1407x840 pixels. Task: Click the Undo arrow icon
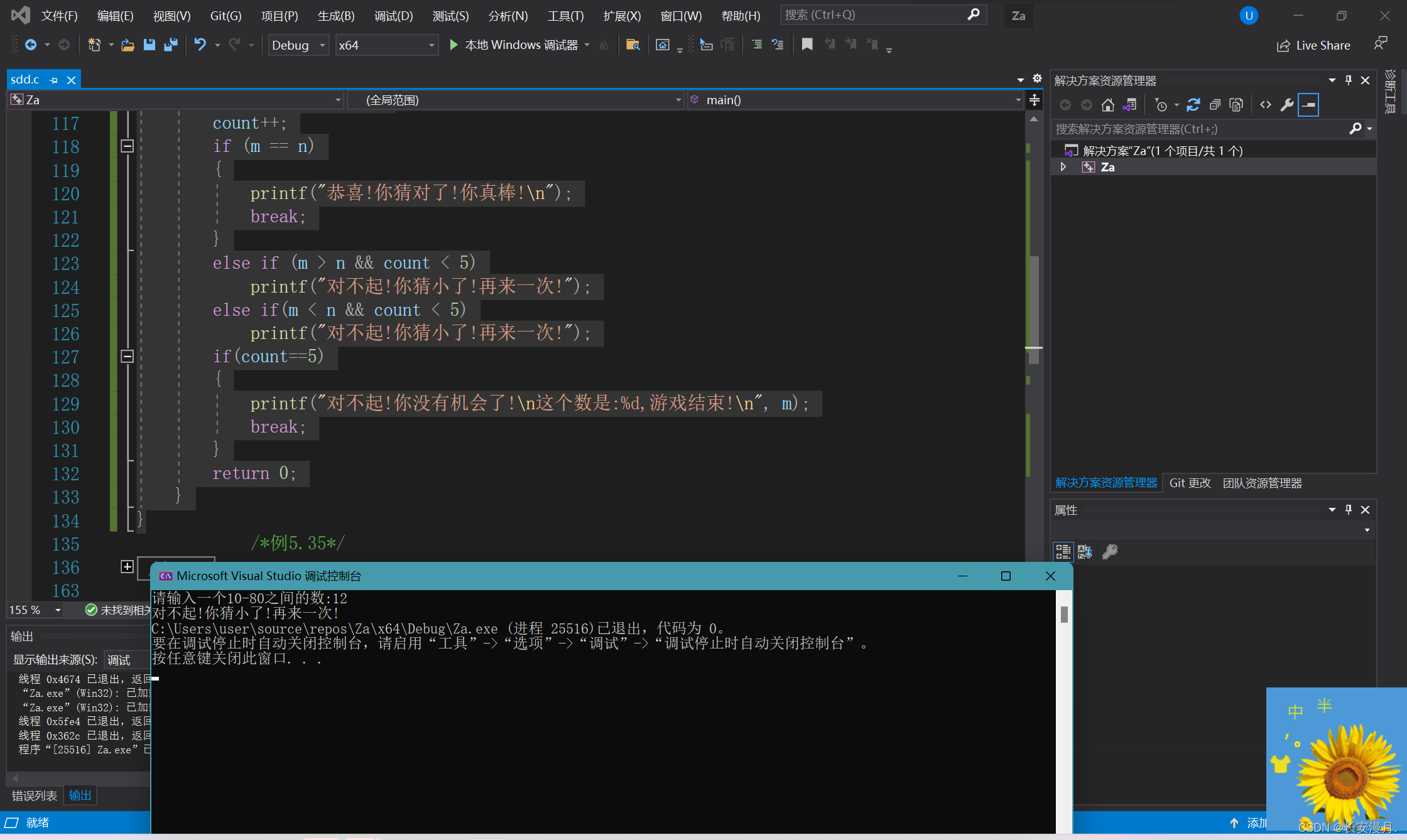coord(200,45)
